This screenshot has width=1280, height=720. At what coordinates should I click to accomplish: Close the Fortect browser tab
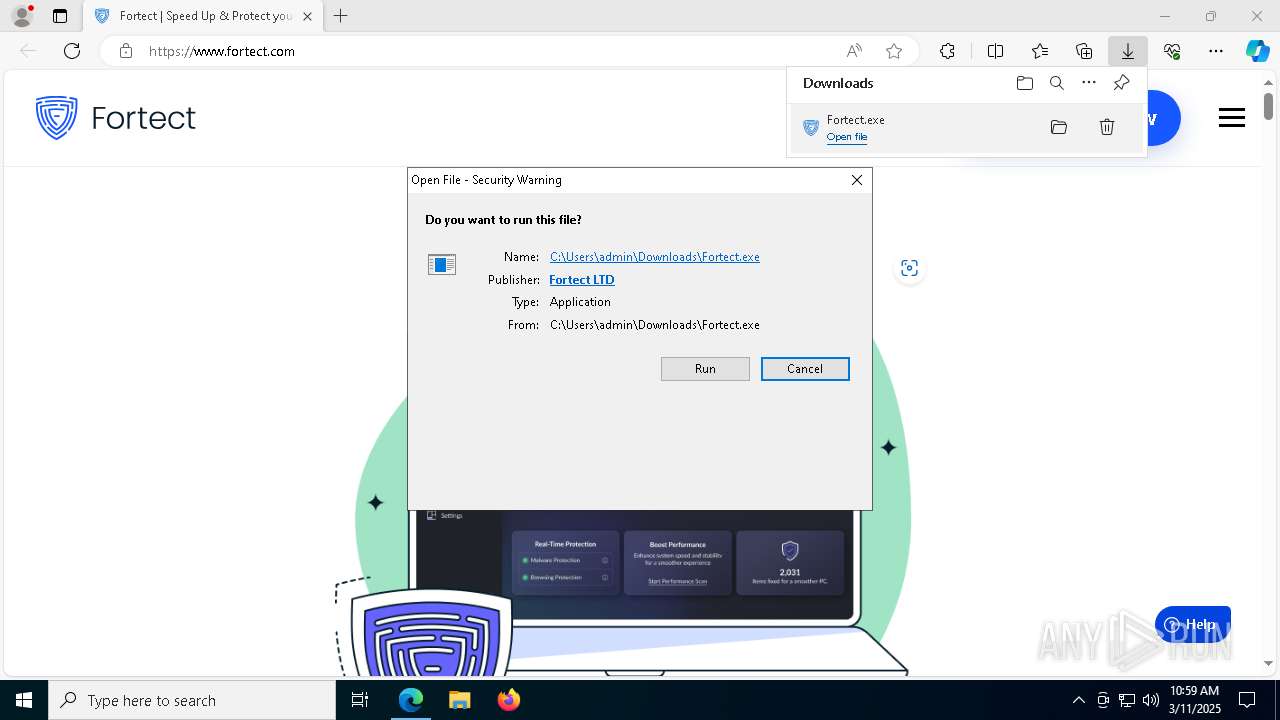(308, 16)
